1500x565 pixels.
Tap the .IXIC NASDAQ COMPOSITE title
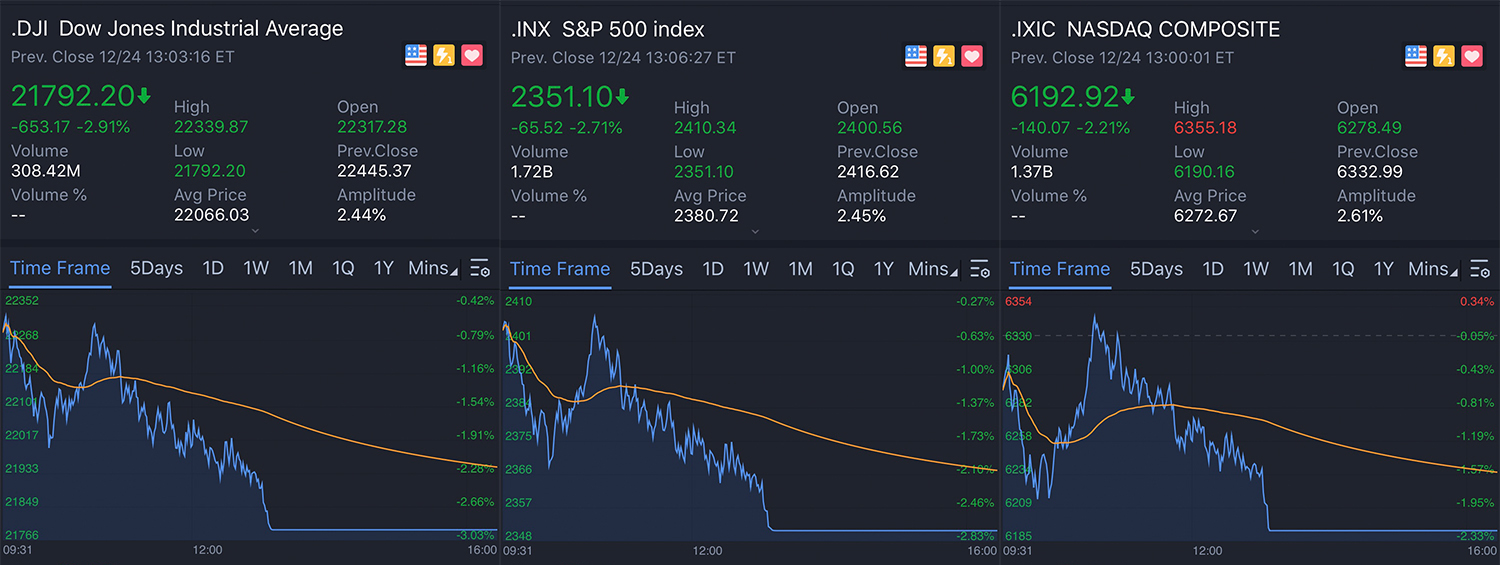point(1145,29)
